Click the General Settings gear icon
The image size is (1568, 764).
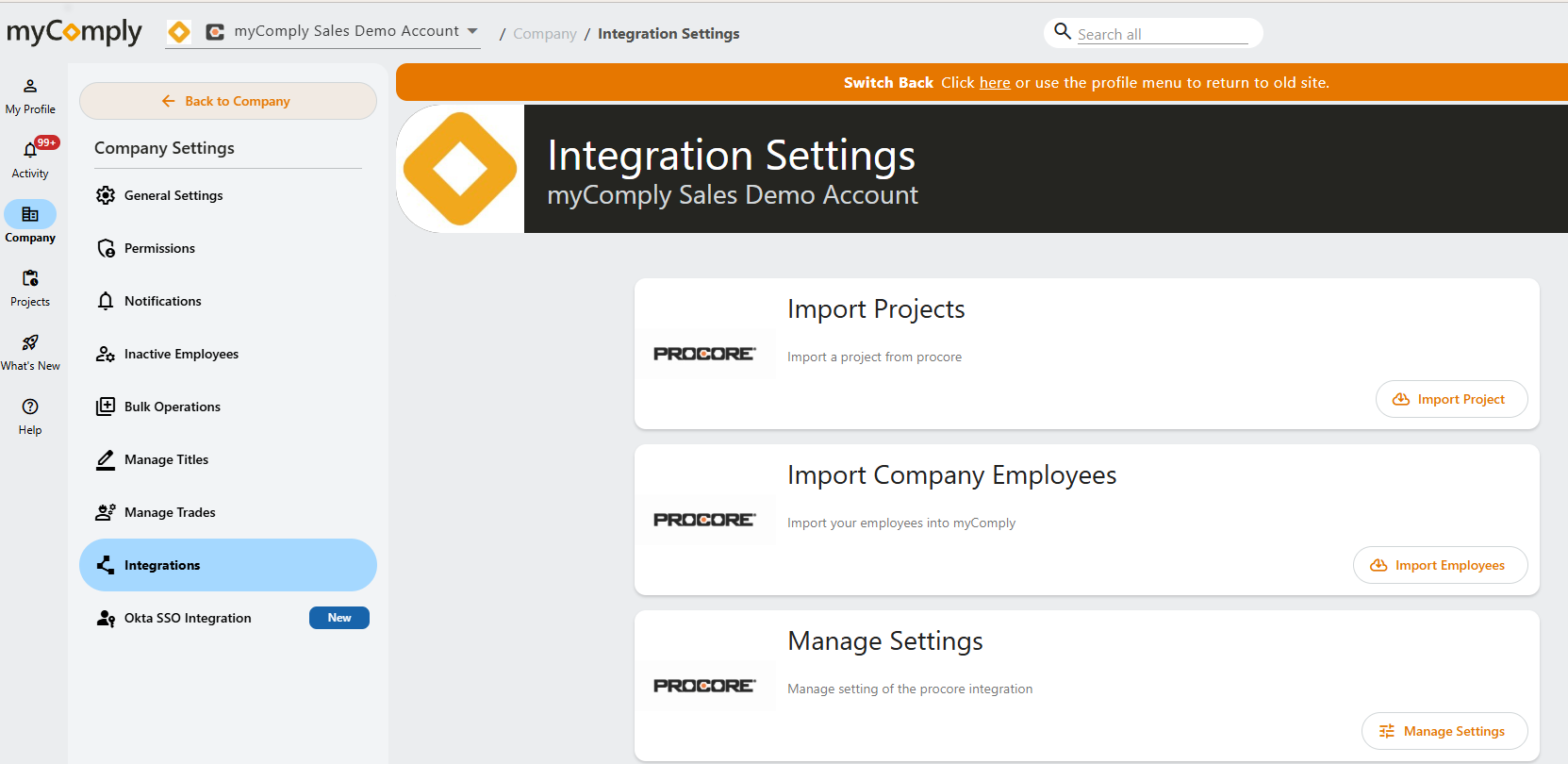point(106,195)
